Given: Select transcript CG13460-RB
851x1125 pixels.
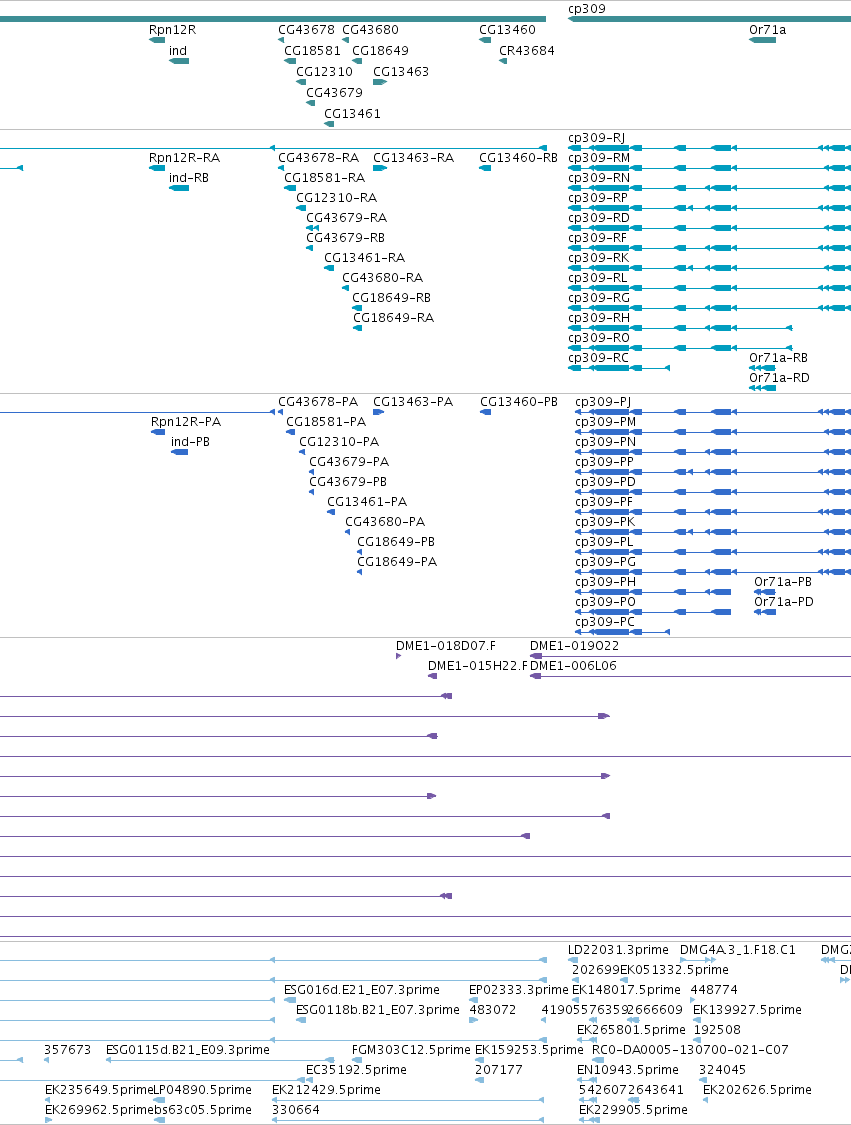Looking at the screenshot, I should (518, 158).
